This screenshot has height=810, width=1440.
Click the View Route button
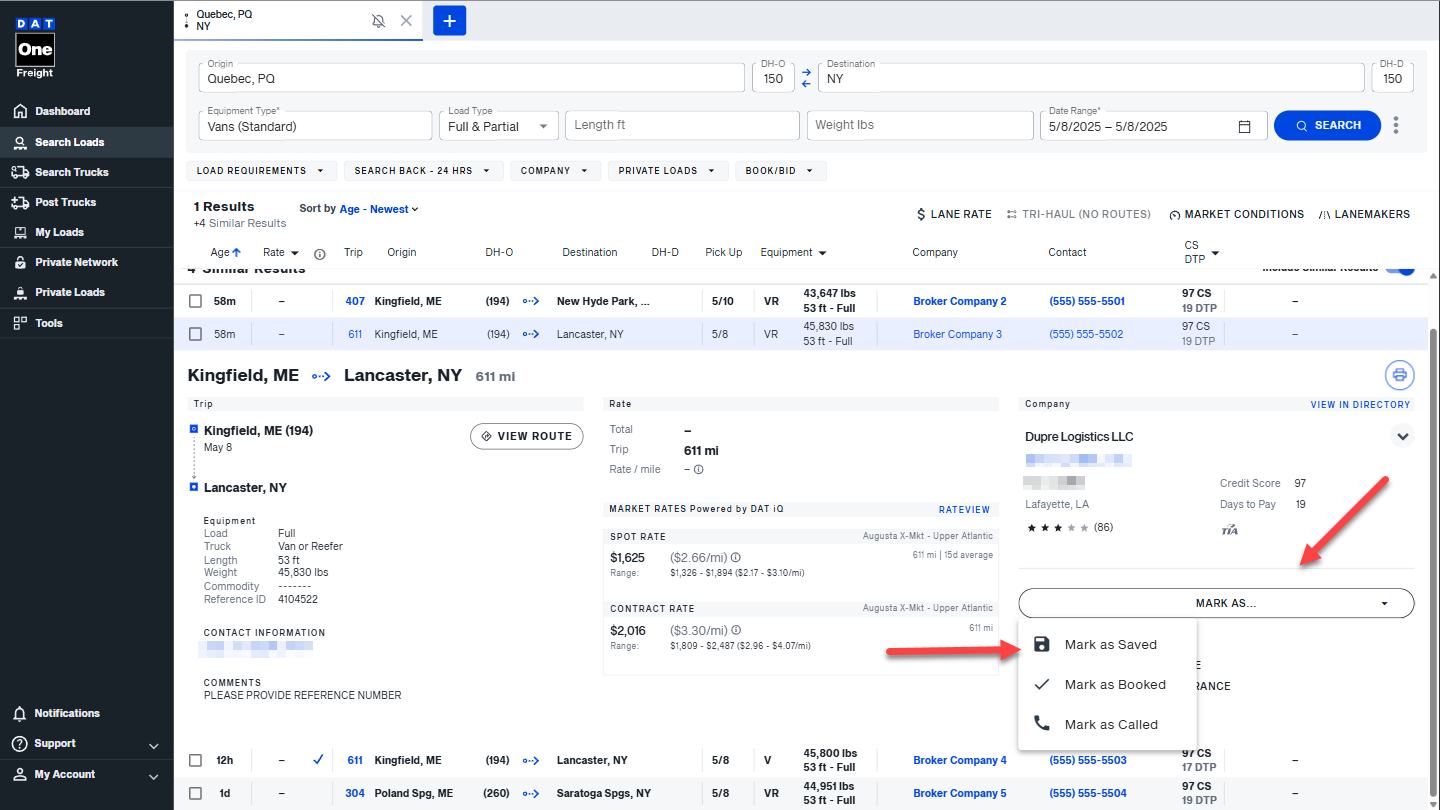[x=526, y=436]
